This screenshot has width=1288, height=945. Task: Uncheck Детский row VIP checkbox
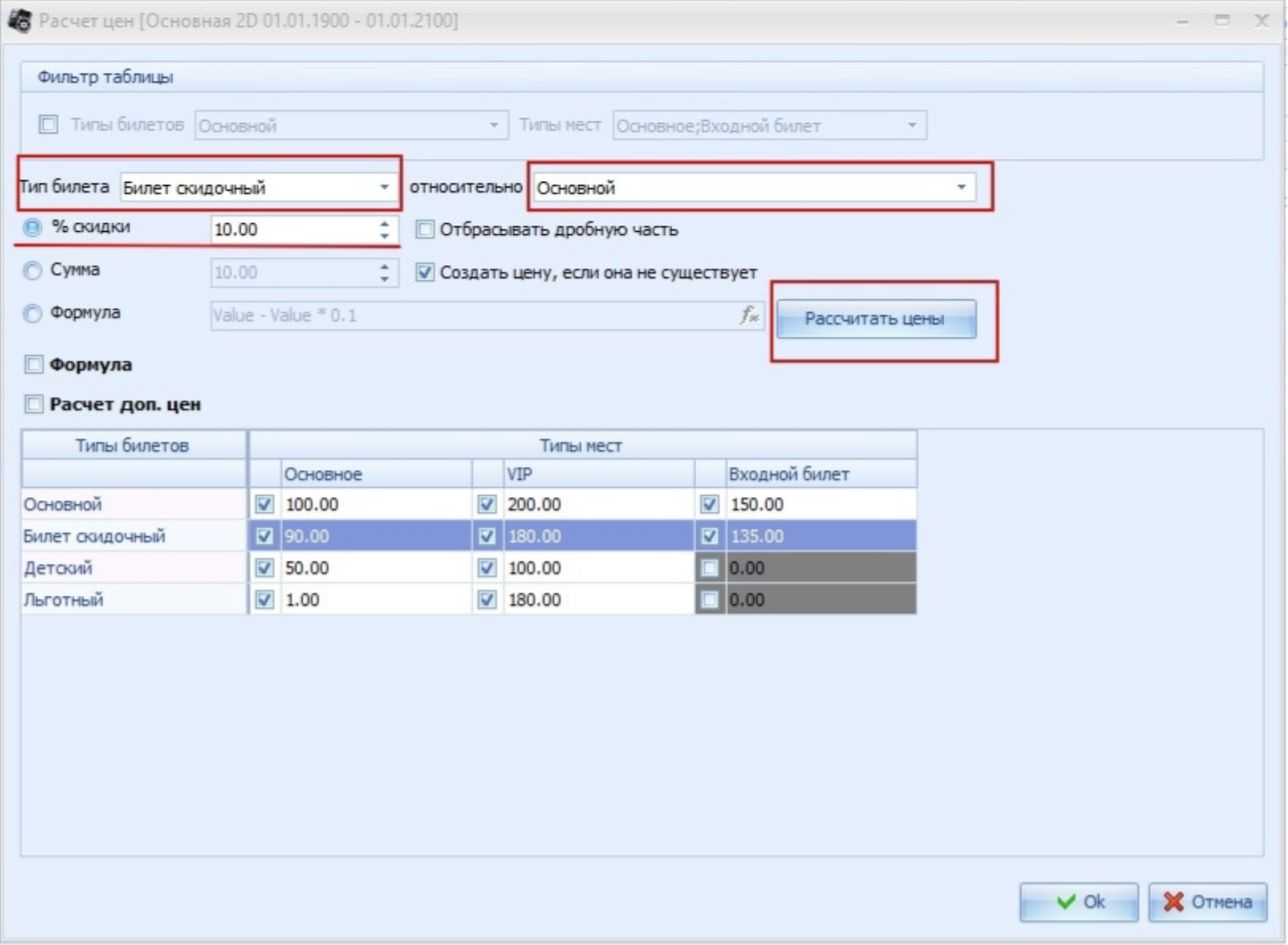coord(487,567)
